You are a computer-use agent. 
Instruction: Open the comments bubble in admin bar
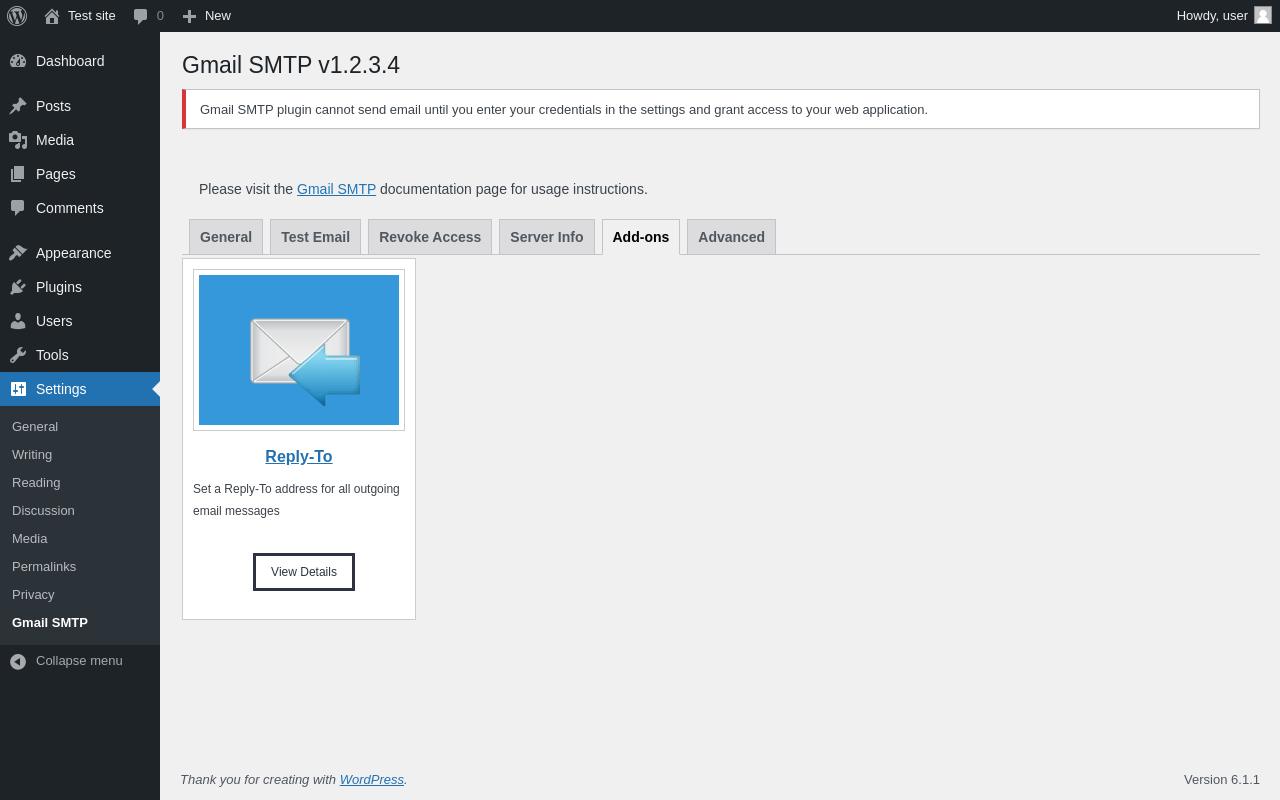coord(141,16)
